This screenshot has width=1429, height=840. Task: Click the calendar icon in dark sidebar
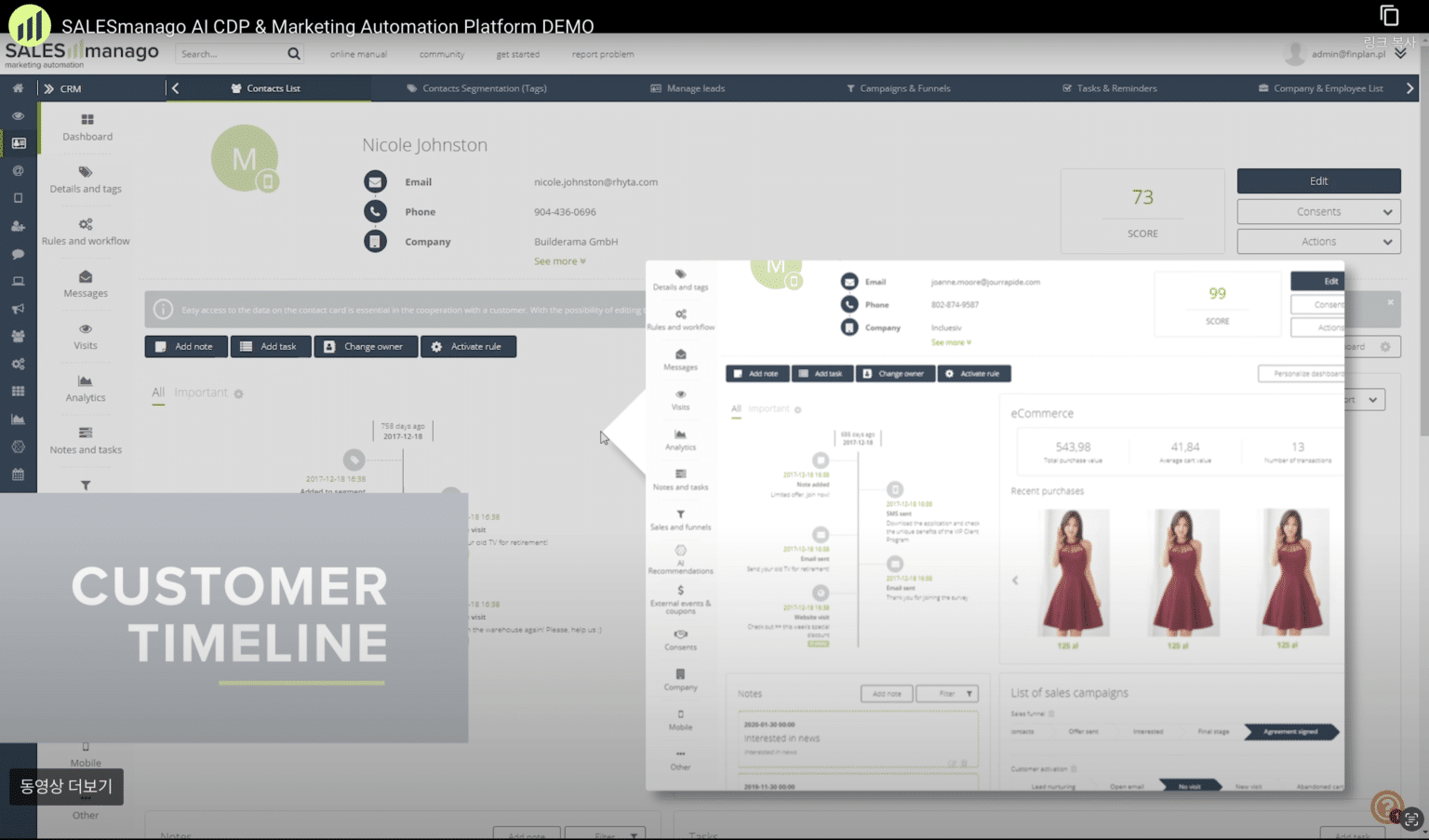coord(18,474)
